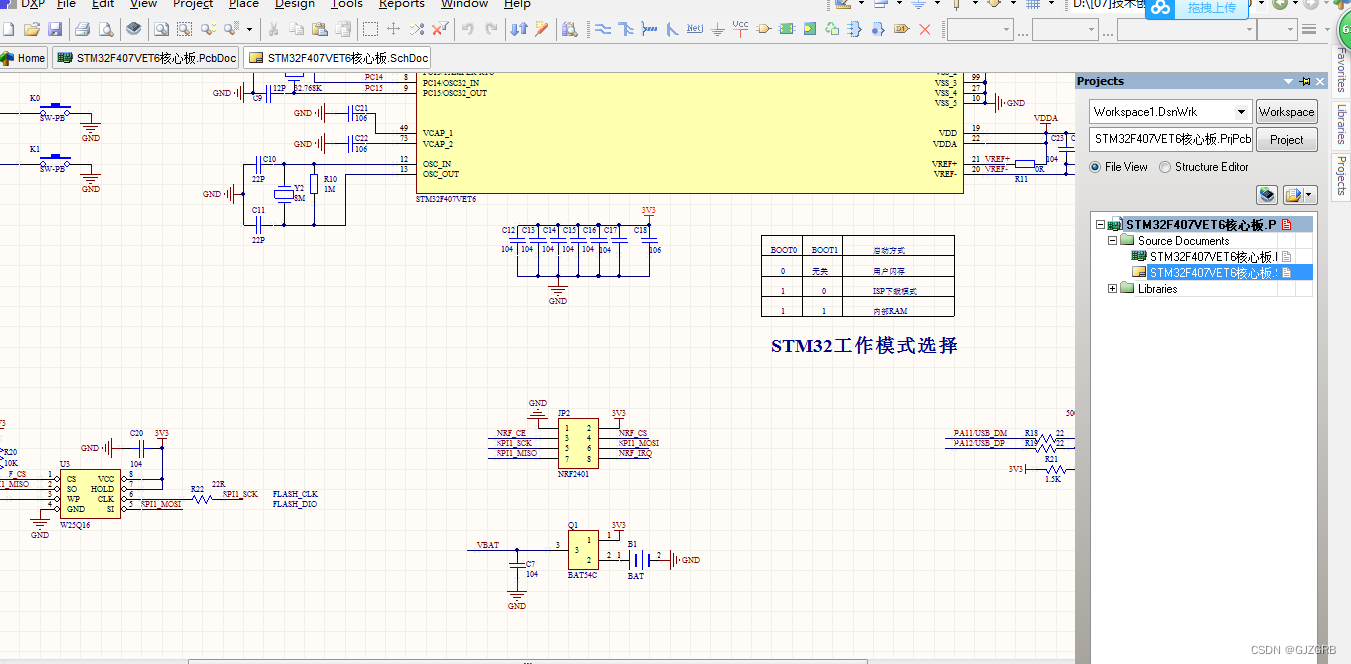Click the Project button
1351x664 pixels.
[1286, 139]
